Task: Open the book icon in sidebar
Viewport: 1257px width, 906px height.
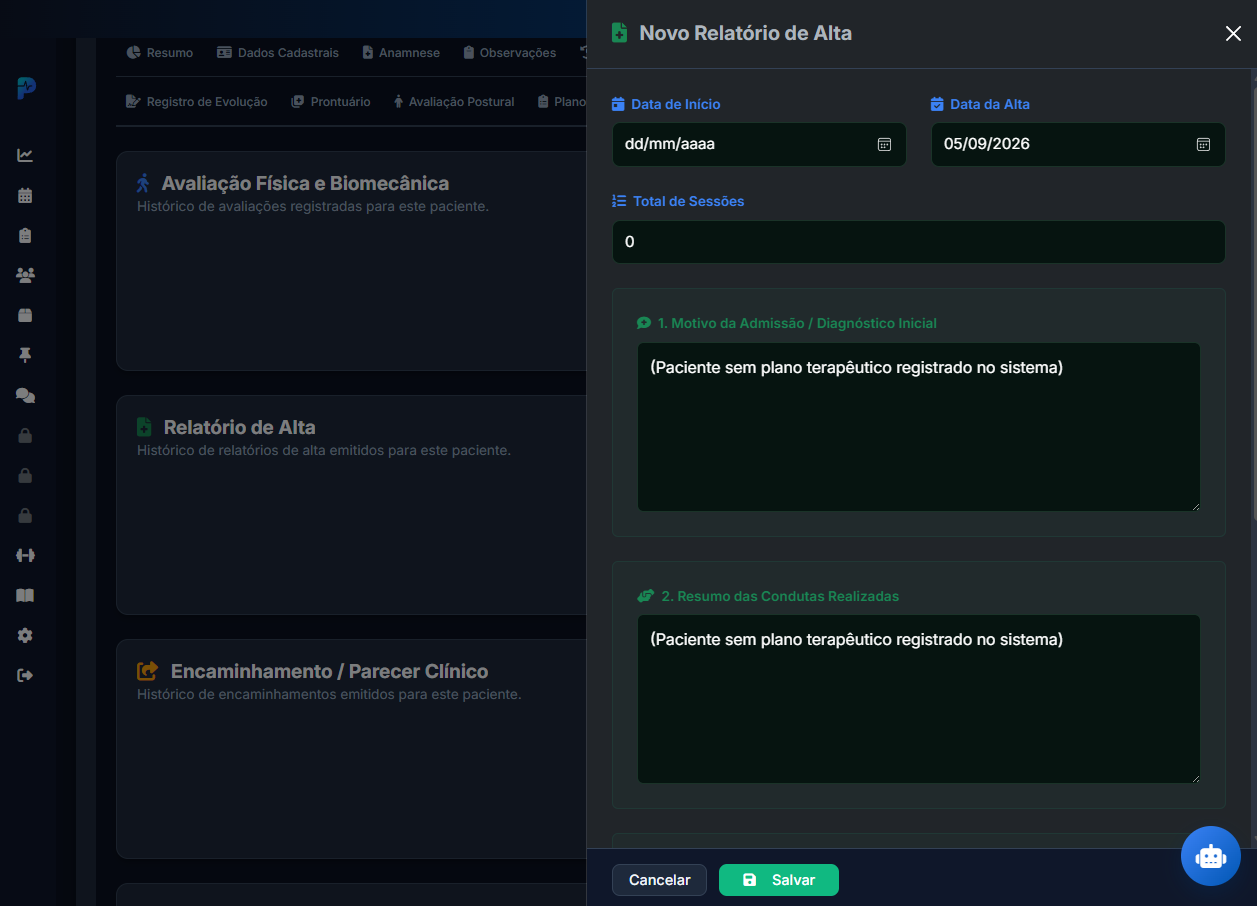Action: point(25,595)
